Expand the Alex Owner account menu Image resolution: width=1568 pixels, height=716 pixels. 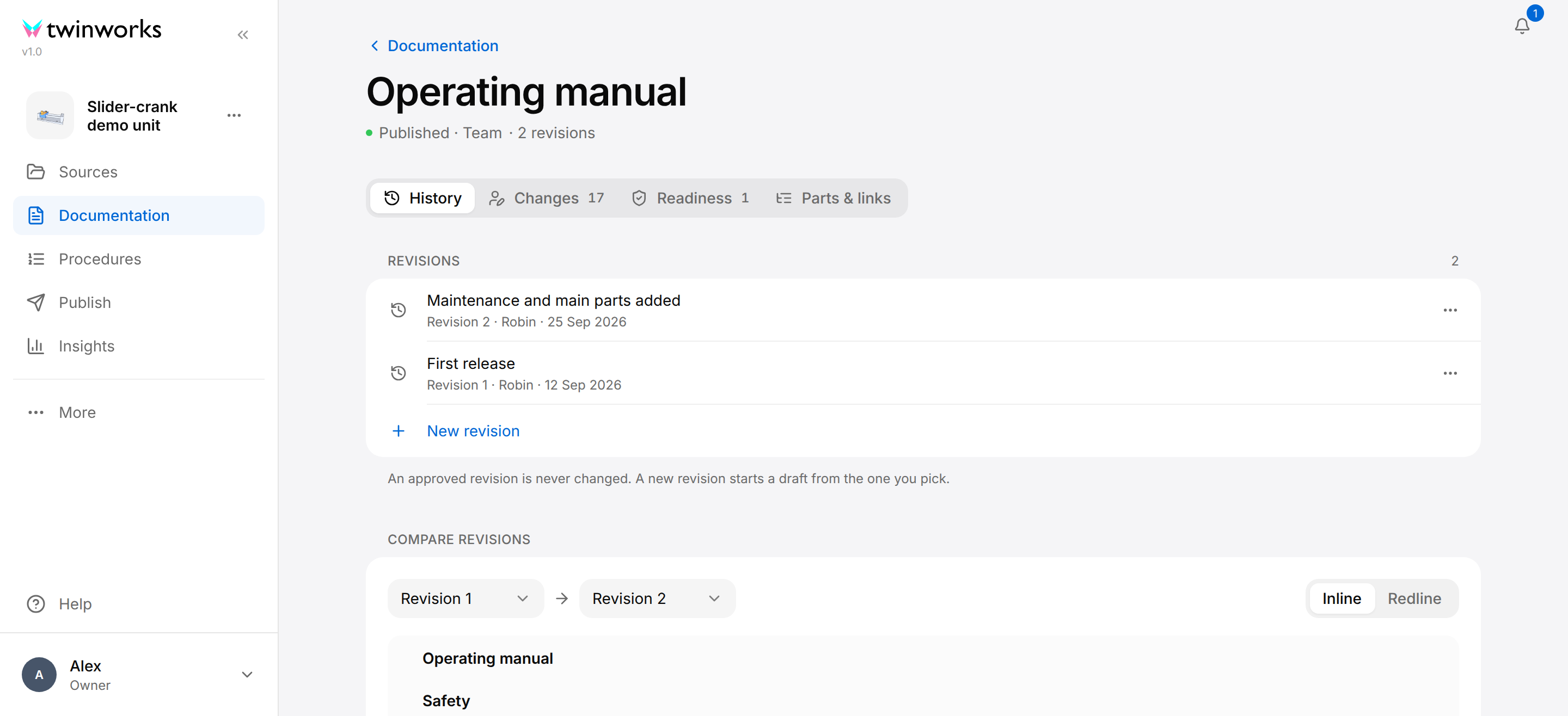click(139, 675)
